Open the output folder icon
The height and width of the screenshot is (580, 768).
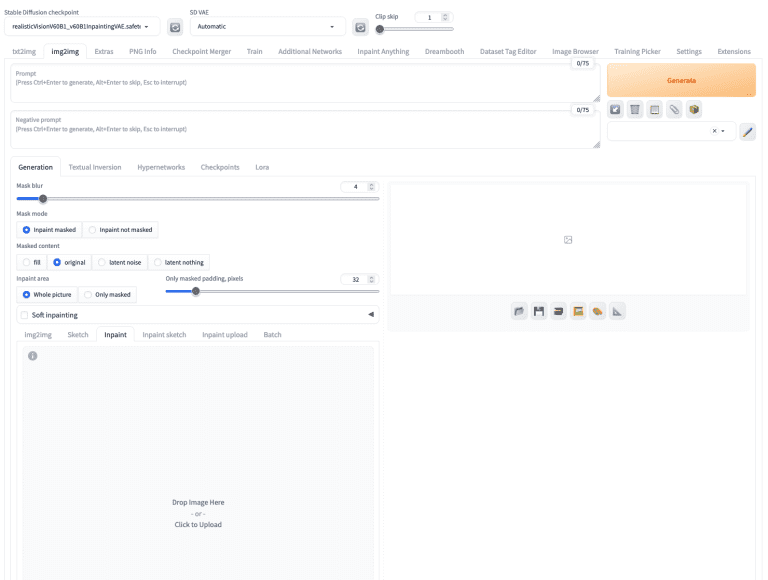[520, 311]
